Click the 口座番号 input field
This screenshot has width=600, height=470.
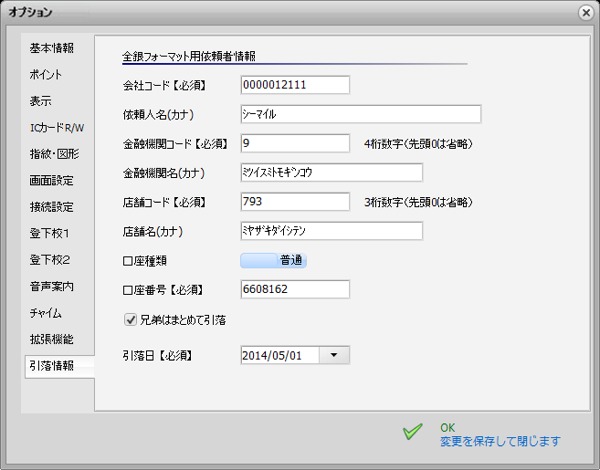click(x=295, y=289)
